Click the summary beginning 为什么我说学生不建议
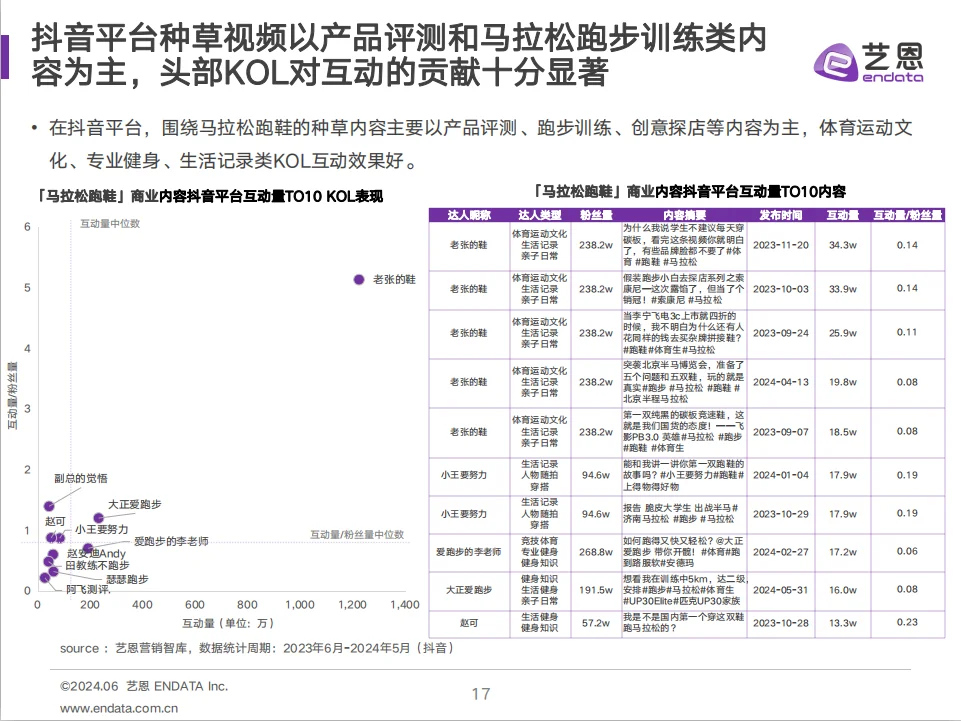 click(x=684, y=245)
